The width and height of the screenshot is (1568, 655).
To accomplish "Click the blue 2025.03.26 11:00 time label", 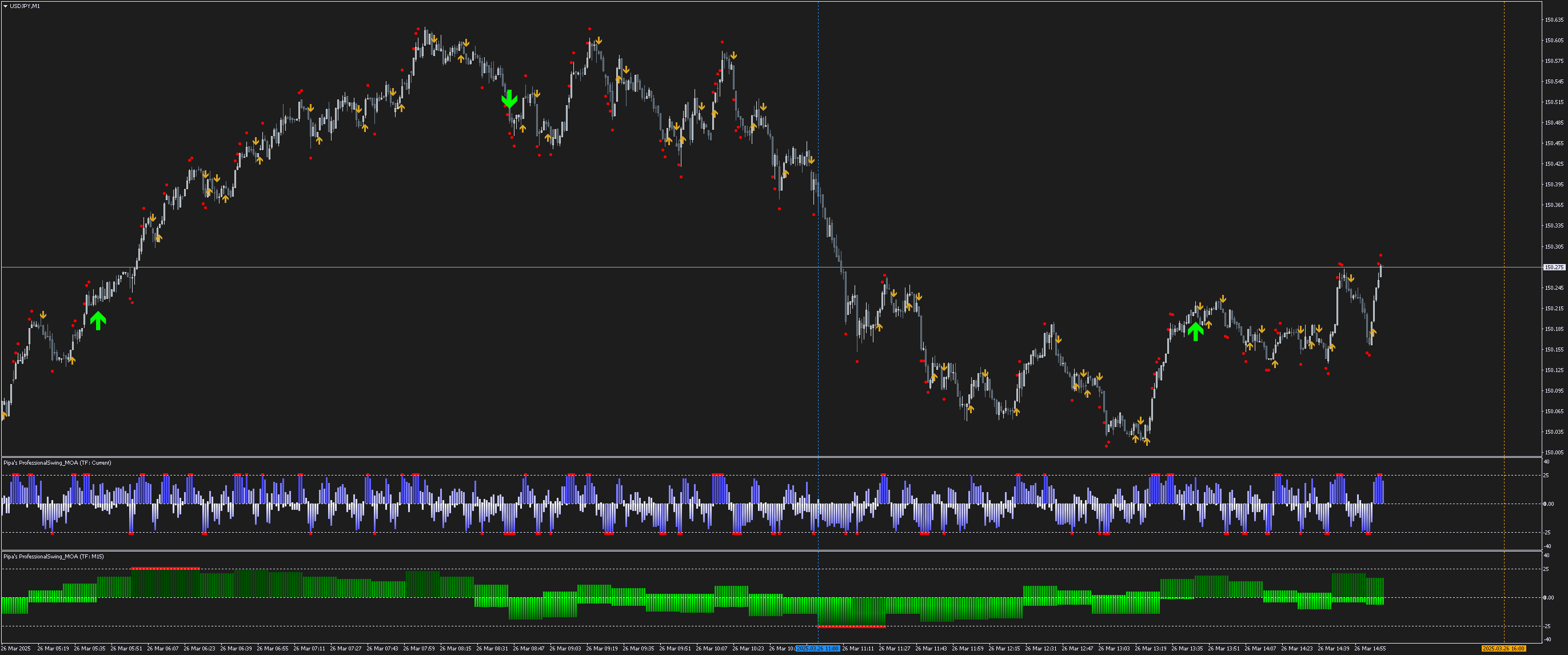I will coord(817,649).
